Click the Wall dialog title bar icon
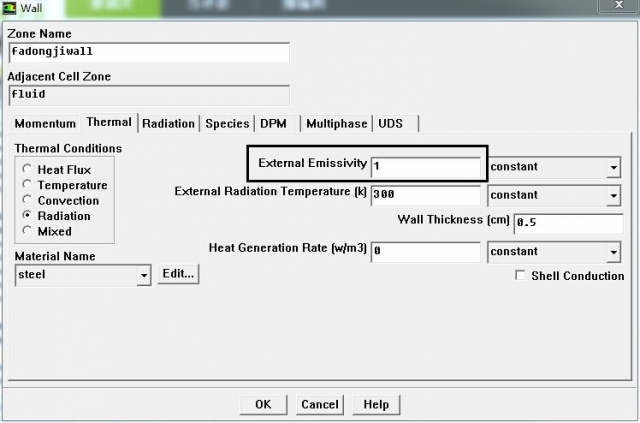Screen dimensions: 640x423 9,9
